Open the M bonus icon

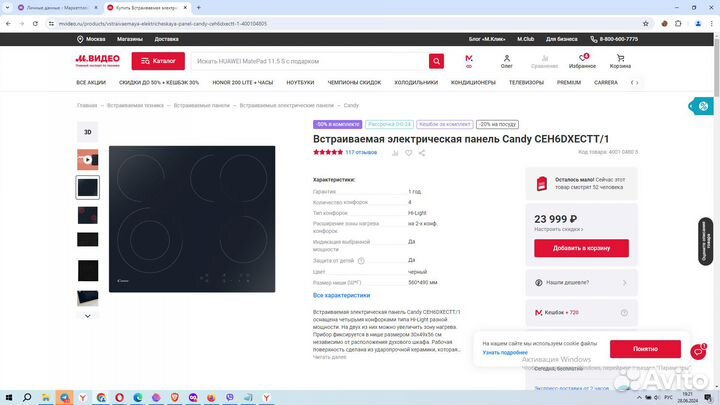click(x=469, y=61)
